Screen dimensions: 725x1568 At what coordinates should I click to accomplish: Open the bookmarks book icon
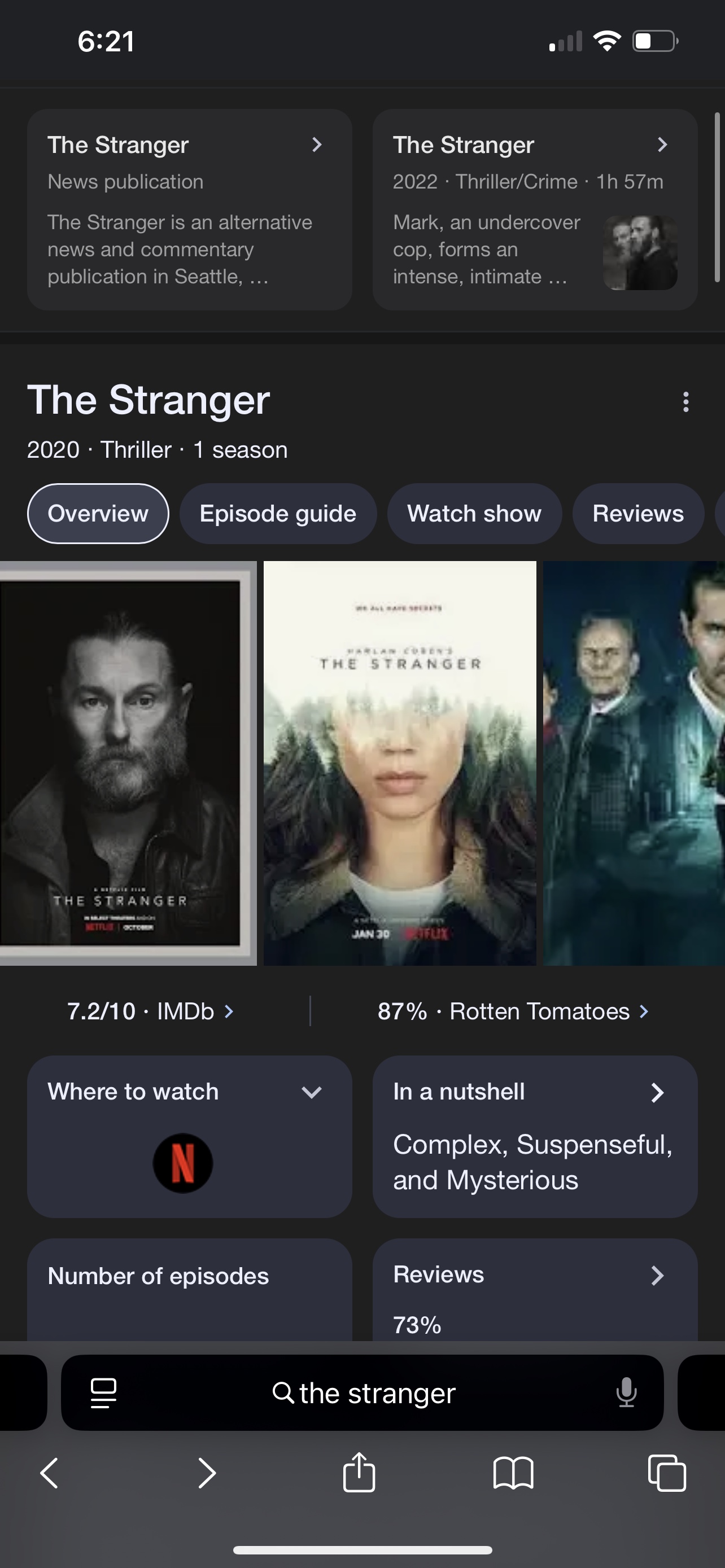coord(513,1474)
